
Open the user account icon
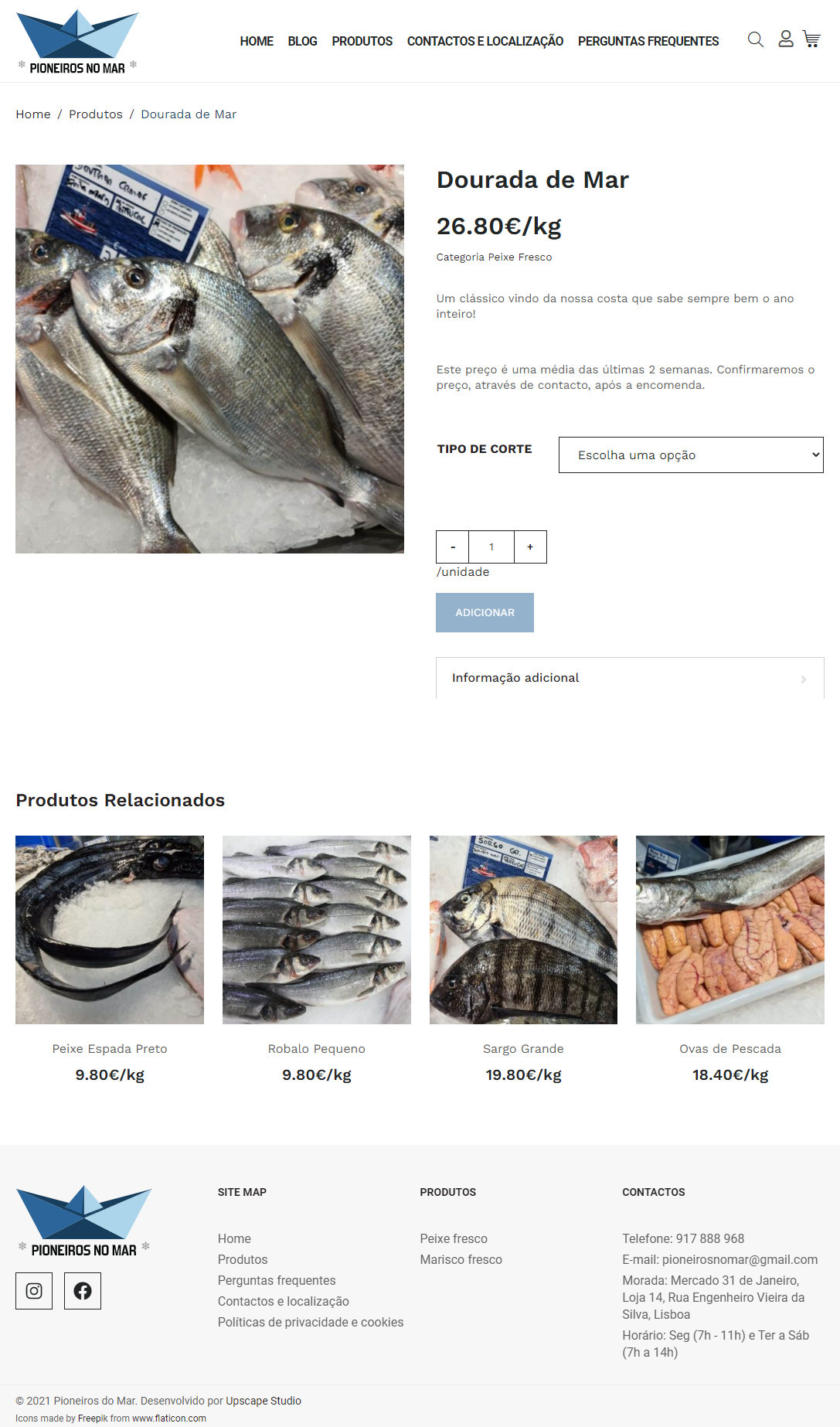[x=786, y=39]
